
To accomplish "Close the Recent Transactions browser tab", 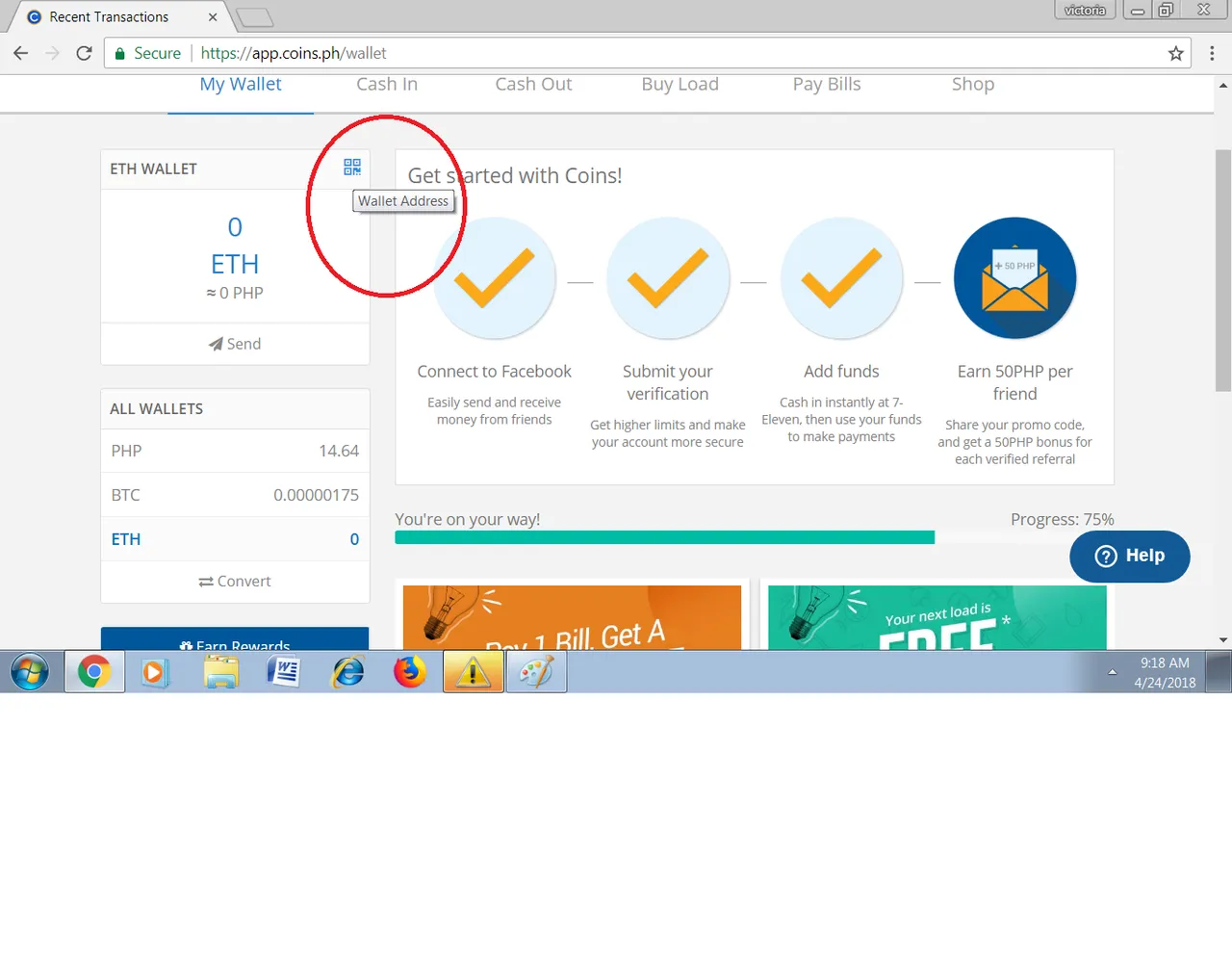I will click(x=213, y=17).
